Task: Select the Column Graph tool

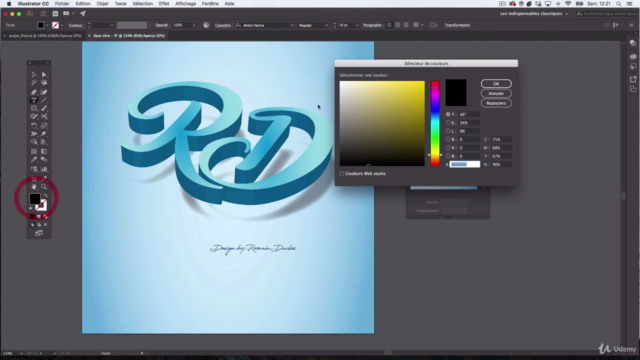Action: coord(44,169)
